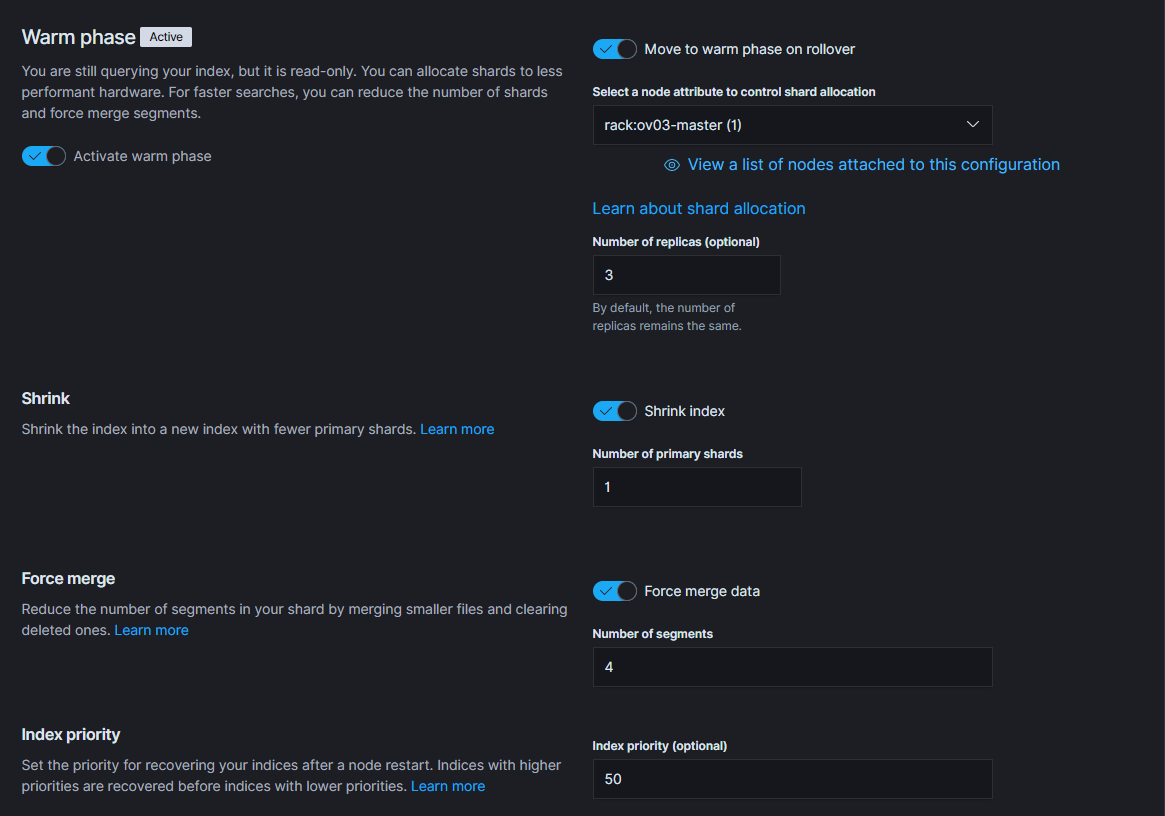Click the Shrink section heading

[46, 398]
